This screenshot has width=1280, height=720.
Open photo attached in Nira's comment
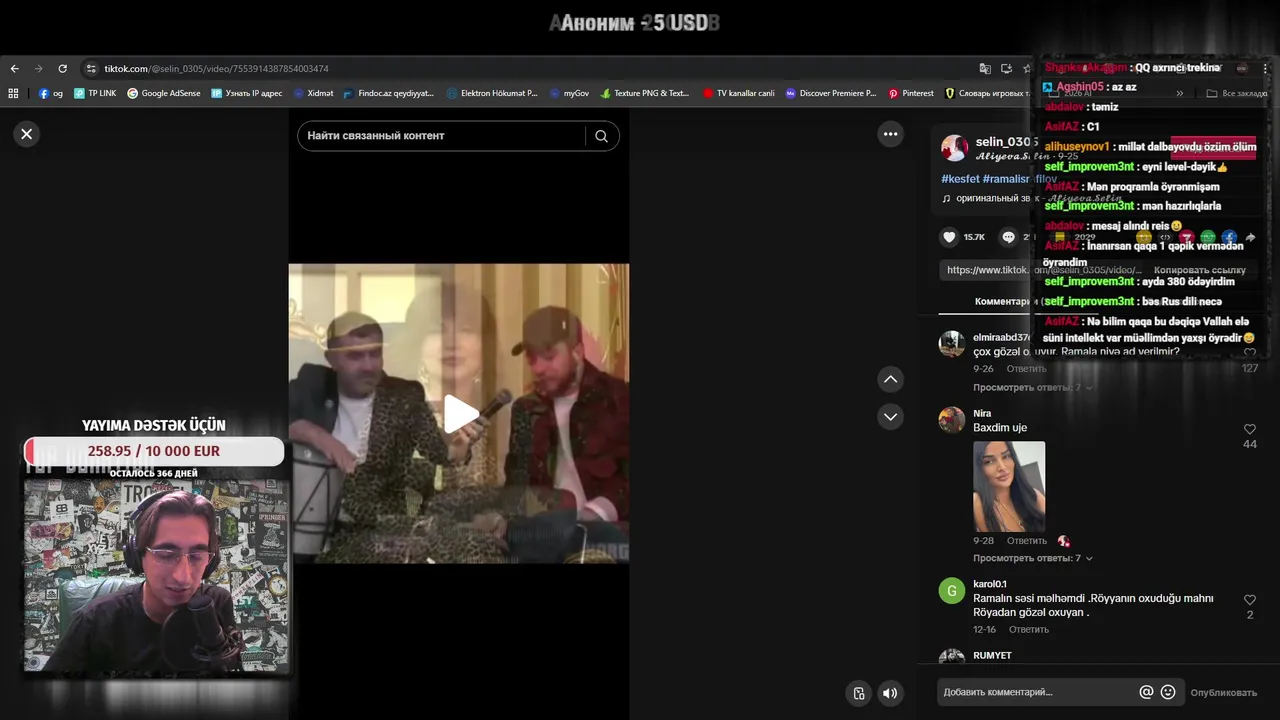1009,486
